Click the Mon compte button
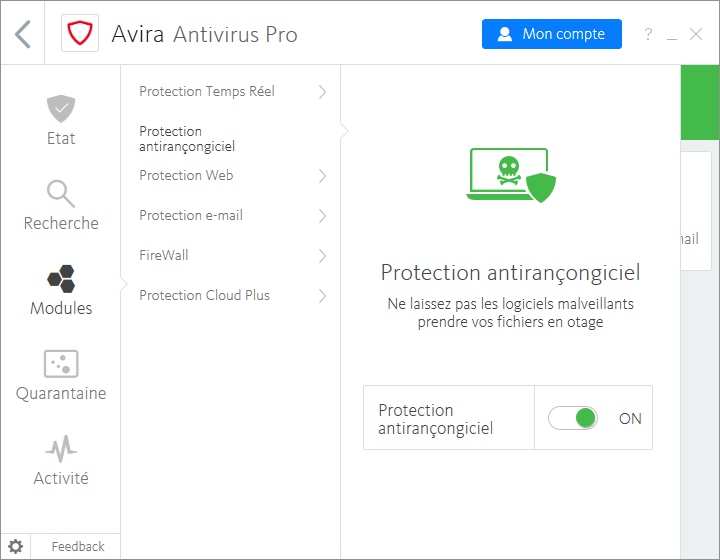 click(551, 34)
